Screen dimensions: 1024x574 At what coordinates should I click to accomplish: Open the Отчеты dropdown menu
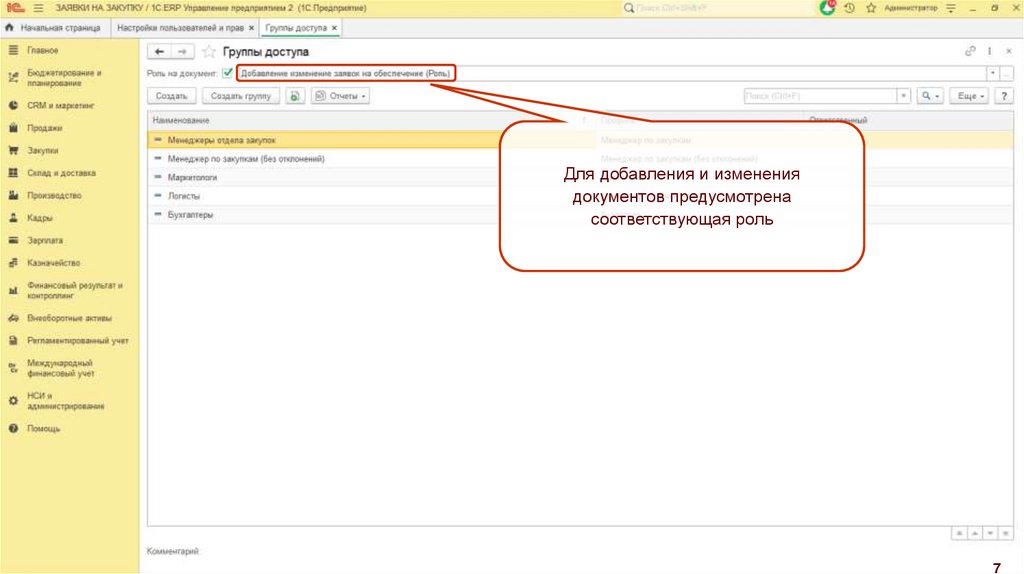pyautogui.click(x=341, y=96)
